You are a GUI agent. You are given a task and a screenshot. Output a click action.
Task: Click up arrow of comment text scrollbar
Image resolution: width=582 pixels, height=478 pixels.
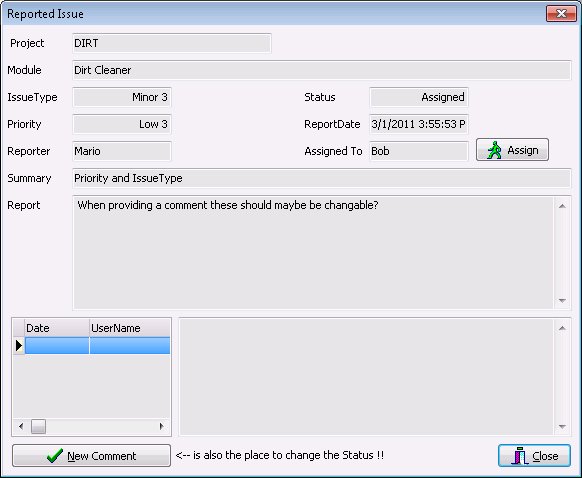562,328
